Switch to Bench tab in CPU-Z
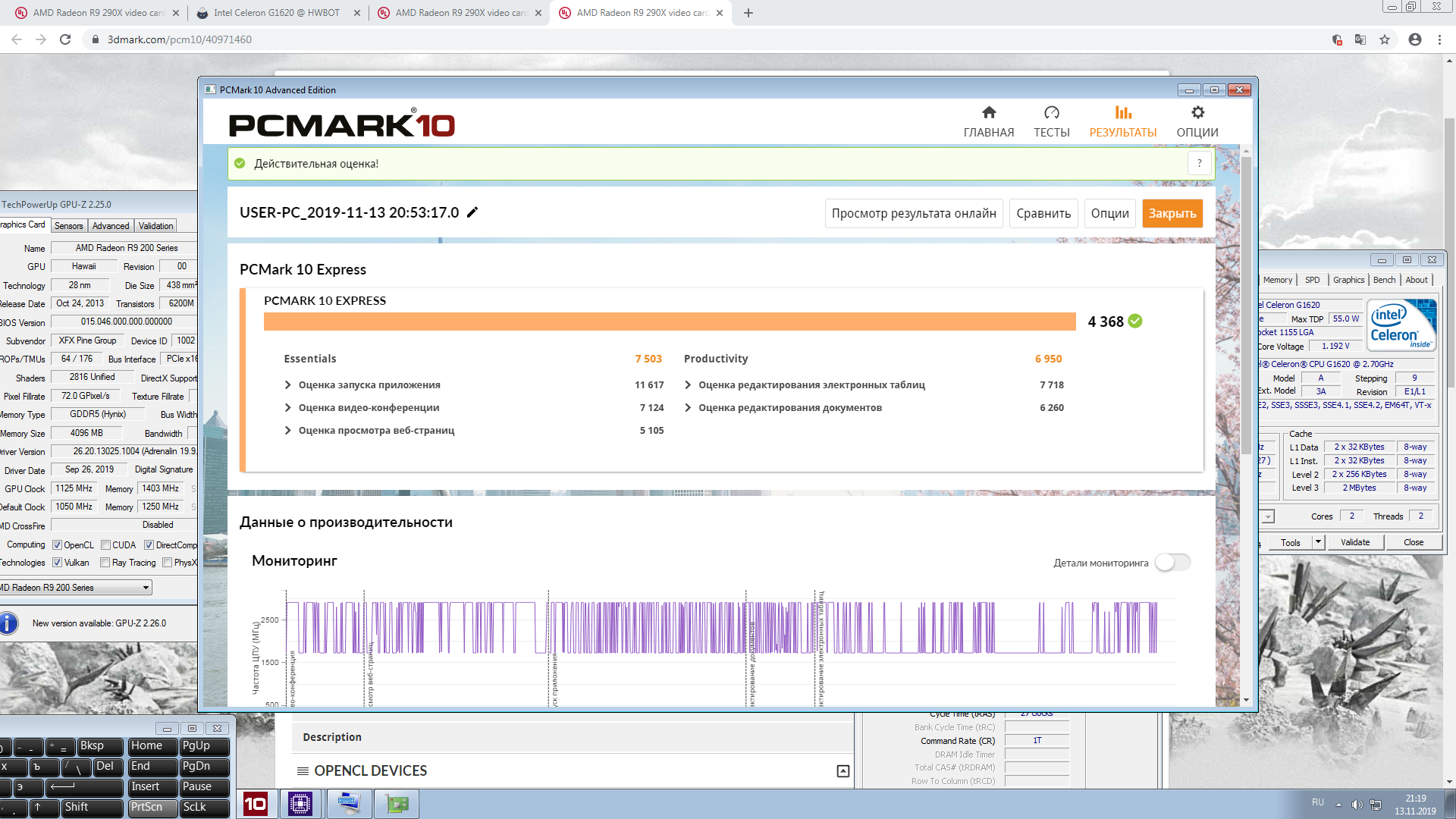 click(x=1384, y=280)
